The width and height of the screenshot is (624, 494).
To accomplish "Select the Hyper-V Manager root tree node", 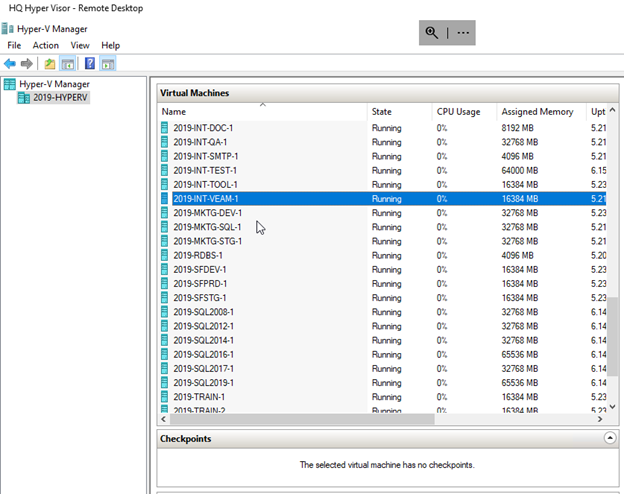I will pyautogui.click(x=55, y=84).
